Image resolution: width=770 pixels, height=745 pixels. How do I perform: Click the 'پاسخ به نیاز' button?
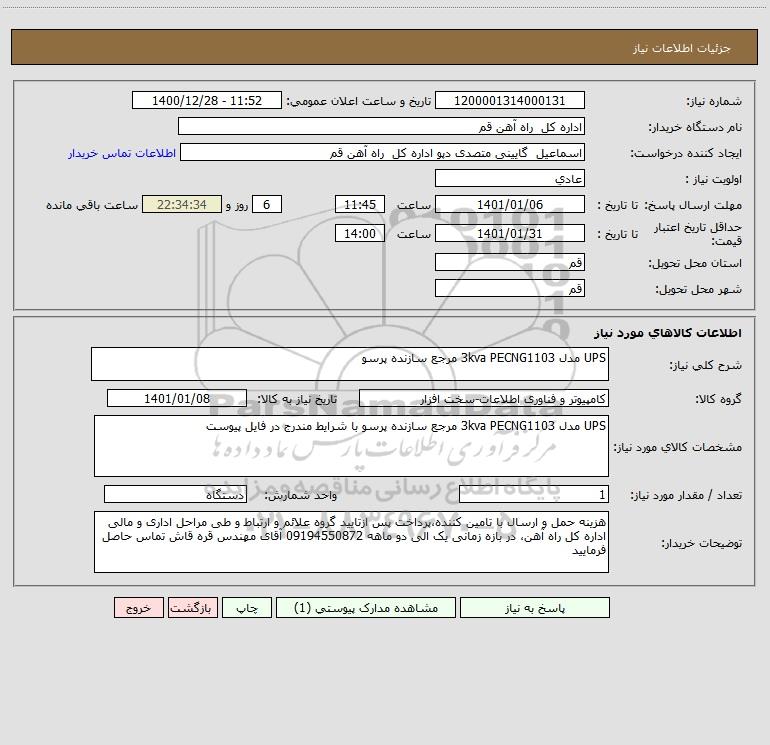click(535, 607)
